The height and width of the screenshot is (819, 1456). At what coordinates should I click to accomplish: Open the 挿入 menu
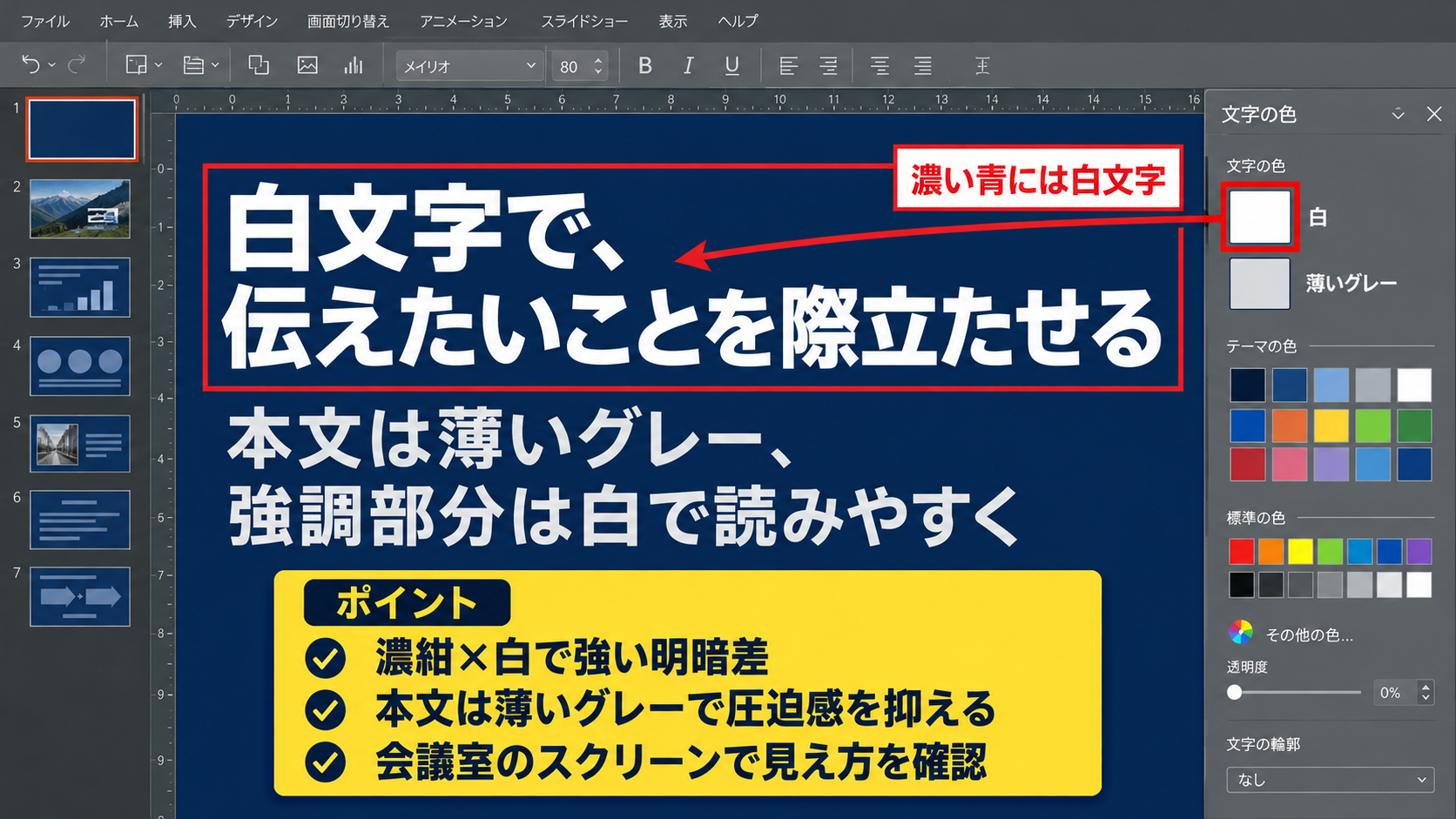click(182, 21)
